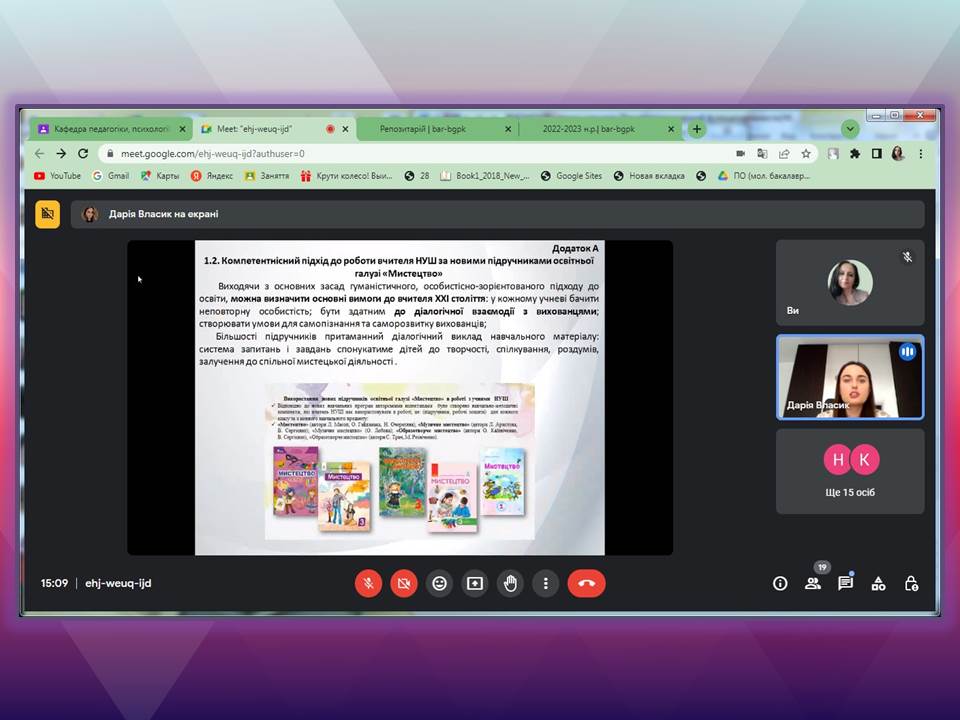This screenshot has width=960, height=720.
Task: Click H participant avatar
Action: tap(838, 460)
